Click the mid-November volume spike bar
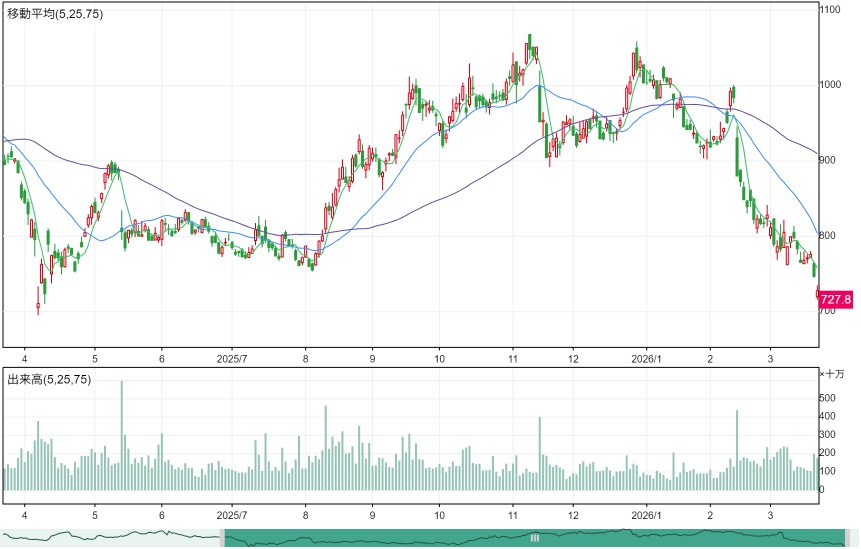Viewport: 861px width, 549px height. [x=540, y=453]
